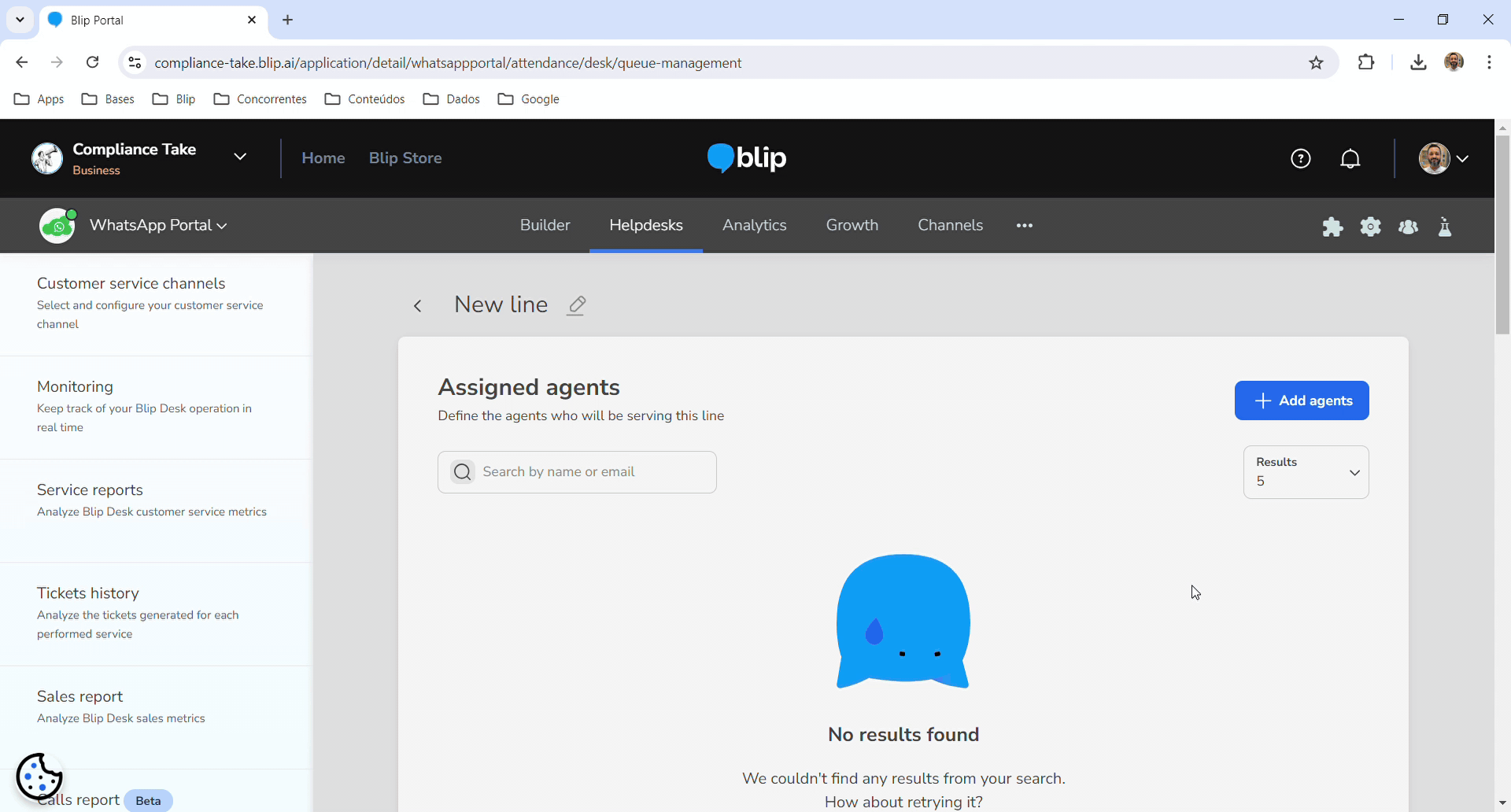Image resolution: width=1511 pixels, height=812 pixels.
Task: Open the Analytics tab
Action: point(755,225)
